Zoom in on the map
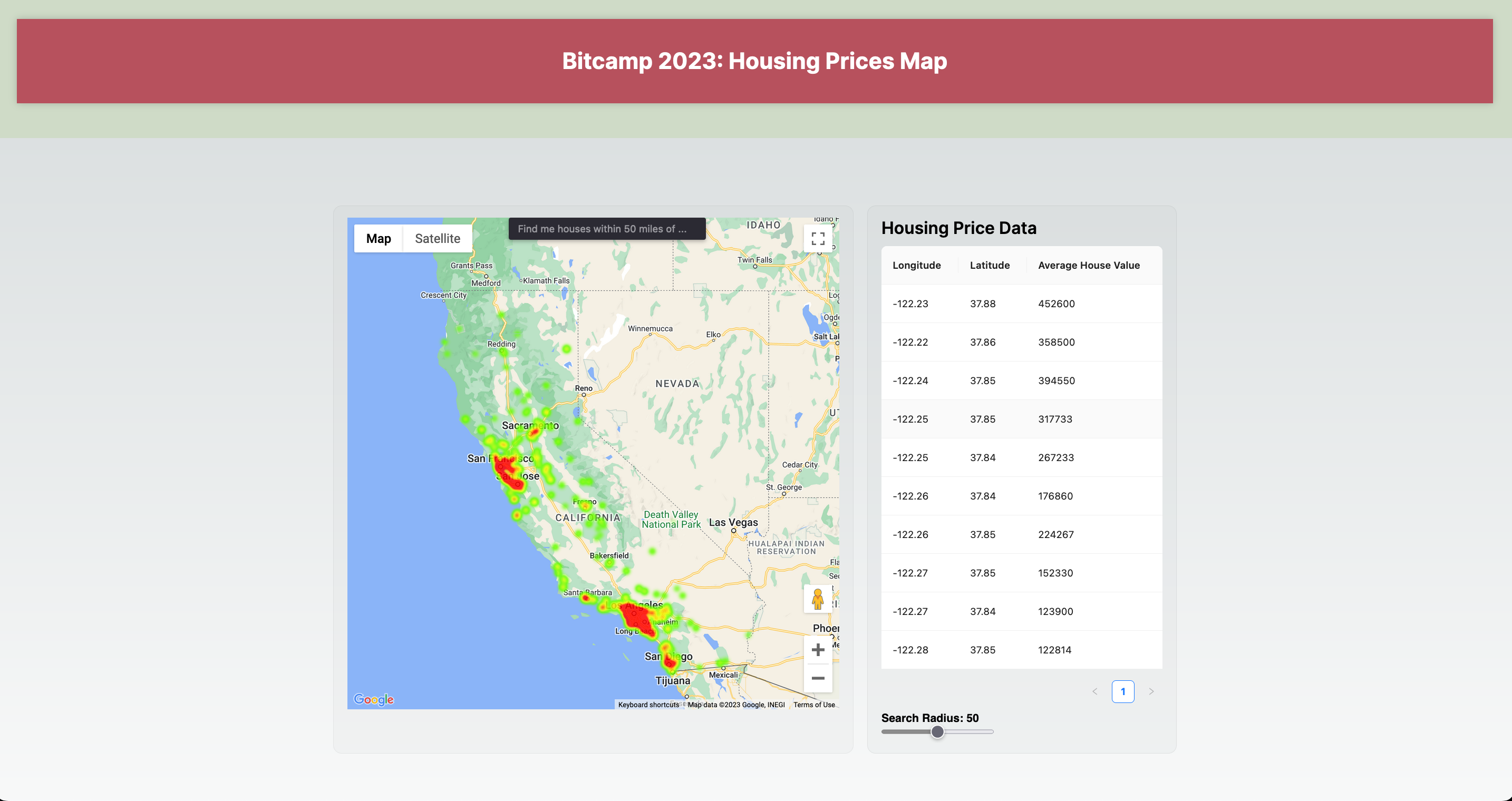 pyautogui.click(x=818, y=650)
